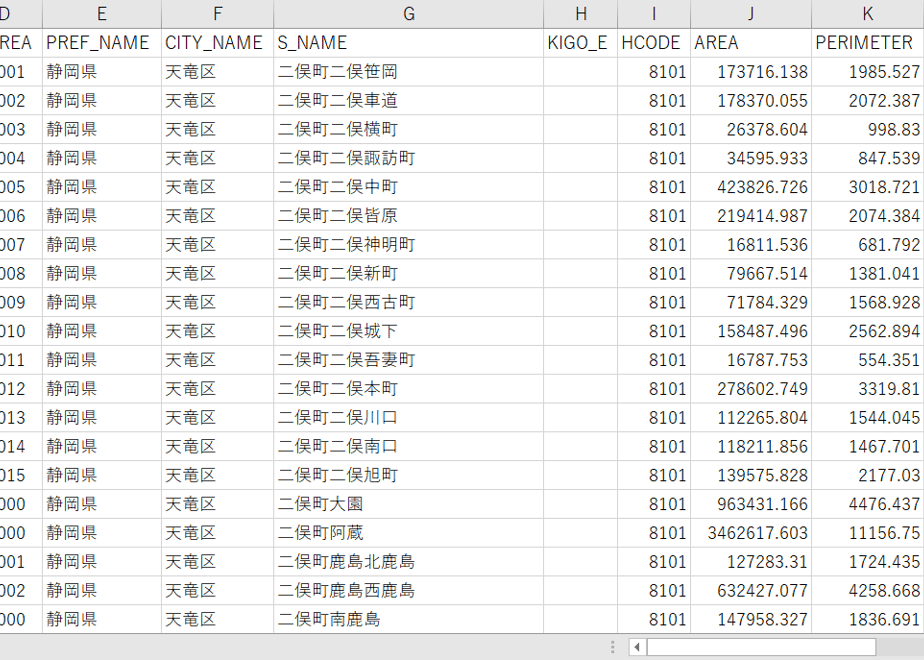Click PERIMETER value 4258.668
Image resolution: width=924 pixels, height=660 pixels.
[867, 592]
